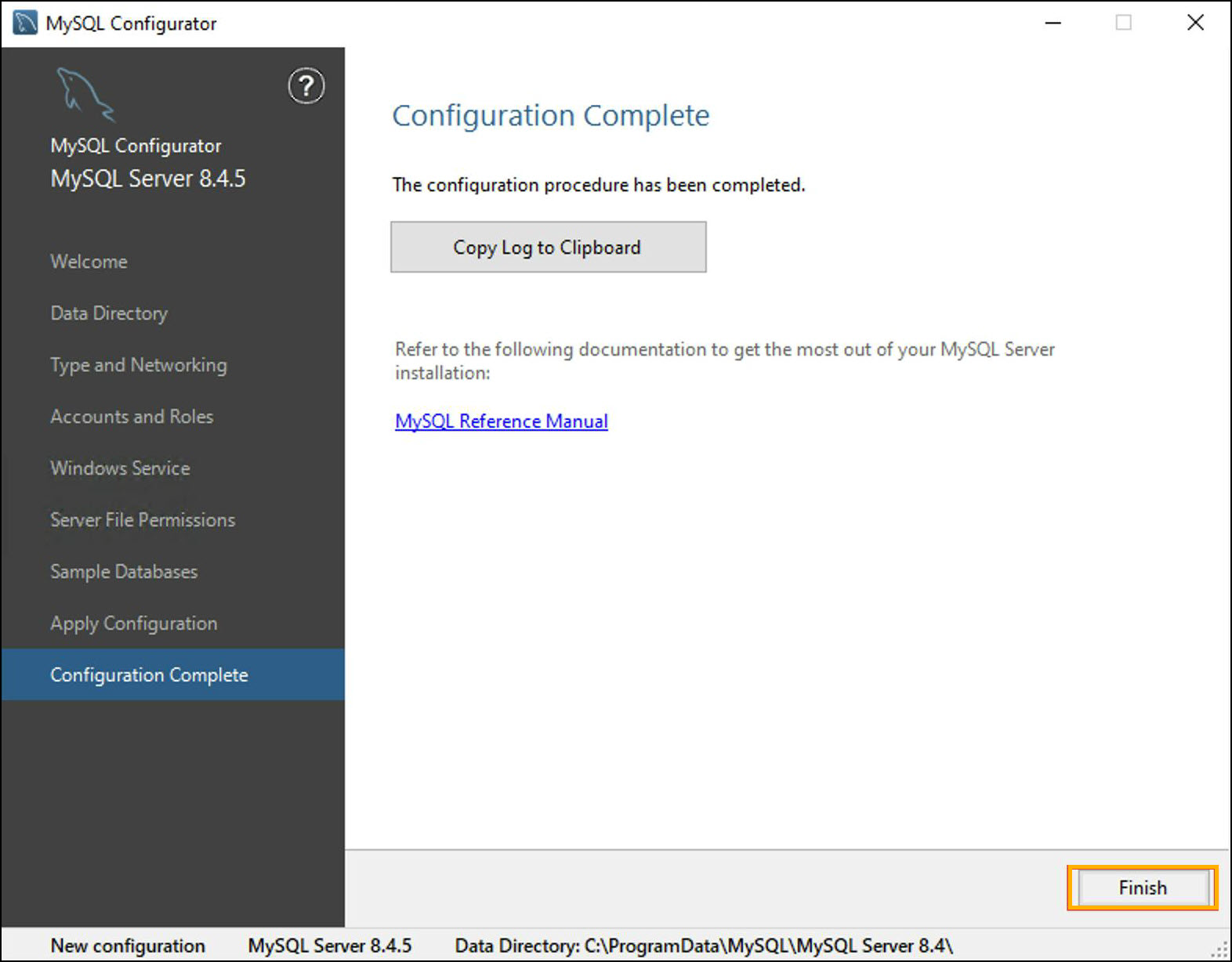This screenshot has height=962, width=1232.
Task: Open the Apply Configuration step
Action: pyautogui.click(x=134, y=624)
